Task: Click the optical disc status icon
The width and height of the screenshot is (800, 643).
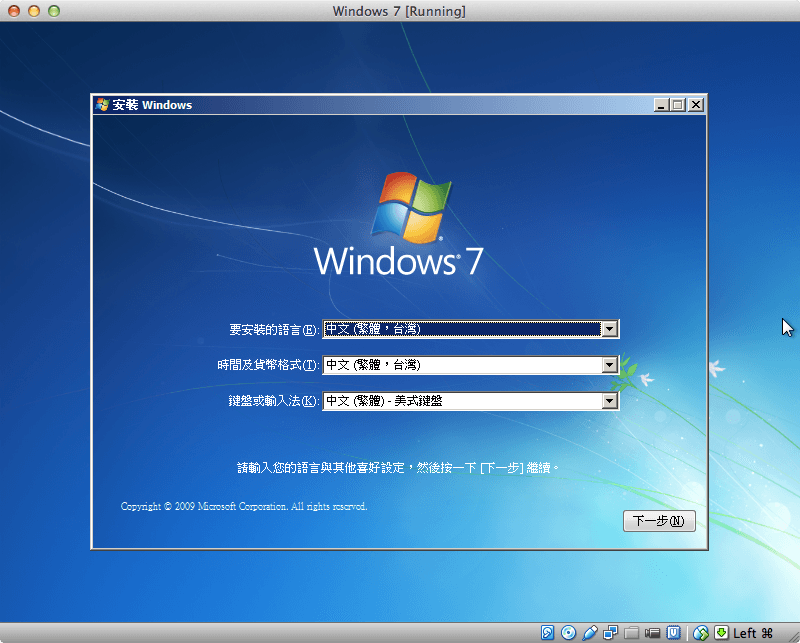Action: click(x=568, y=632)
